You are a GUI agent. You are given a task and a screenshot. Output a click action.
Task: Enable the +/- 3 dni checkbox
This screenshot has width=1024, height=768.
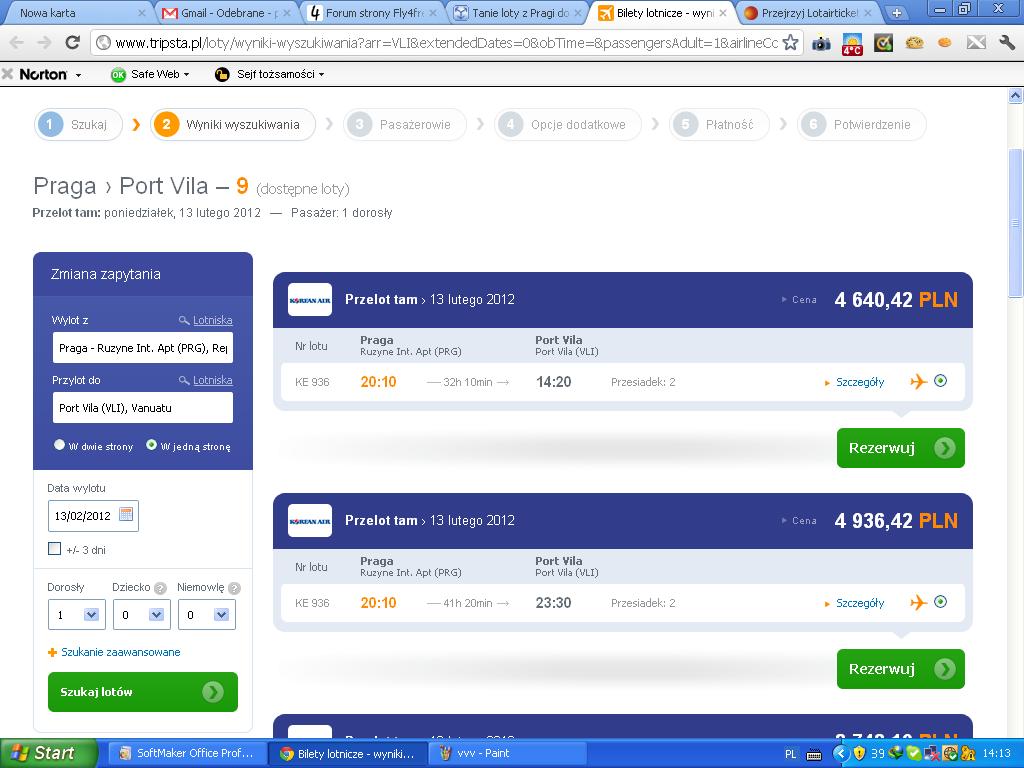pos(55,549)
